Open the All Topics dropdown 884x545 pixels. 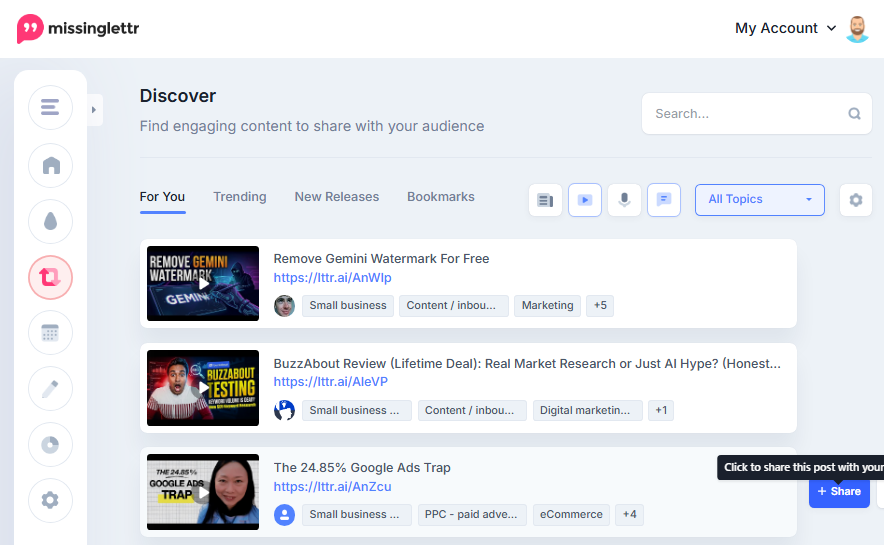pos(759,200)
